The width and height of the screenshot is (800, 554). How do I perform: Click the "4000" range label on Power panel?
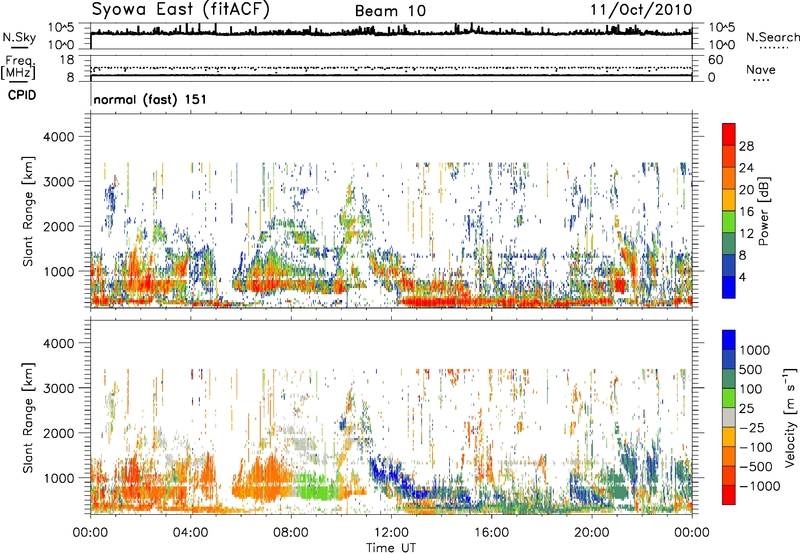59,137
